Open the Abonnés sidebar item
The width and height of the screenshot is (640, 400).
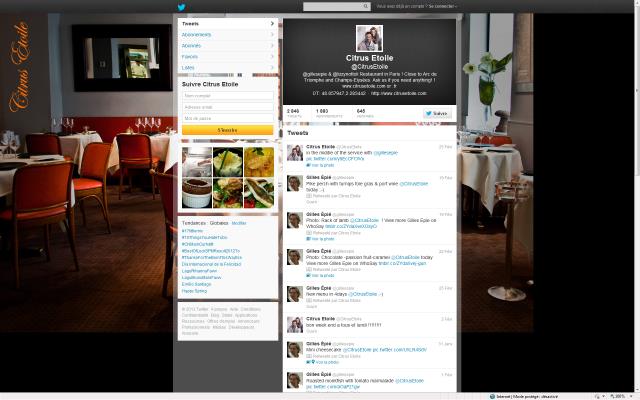(x=228, y=46)
